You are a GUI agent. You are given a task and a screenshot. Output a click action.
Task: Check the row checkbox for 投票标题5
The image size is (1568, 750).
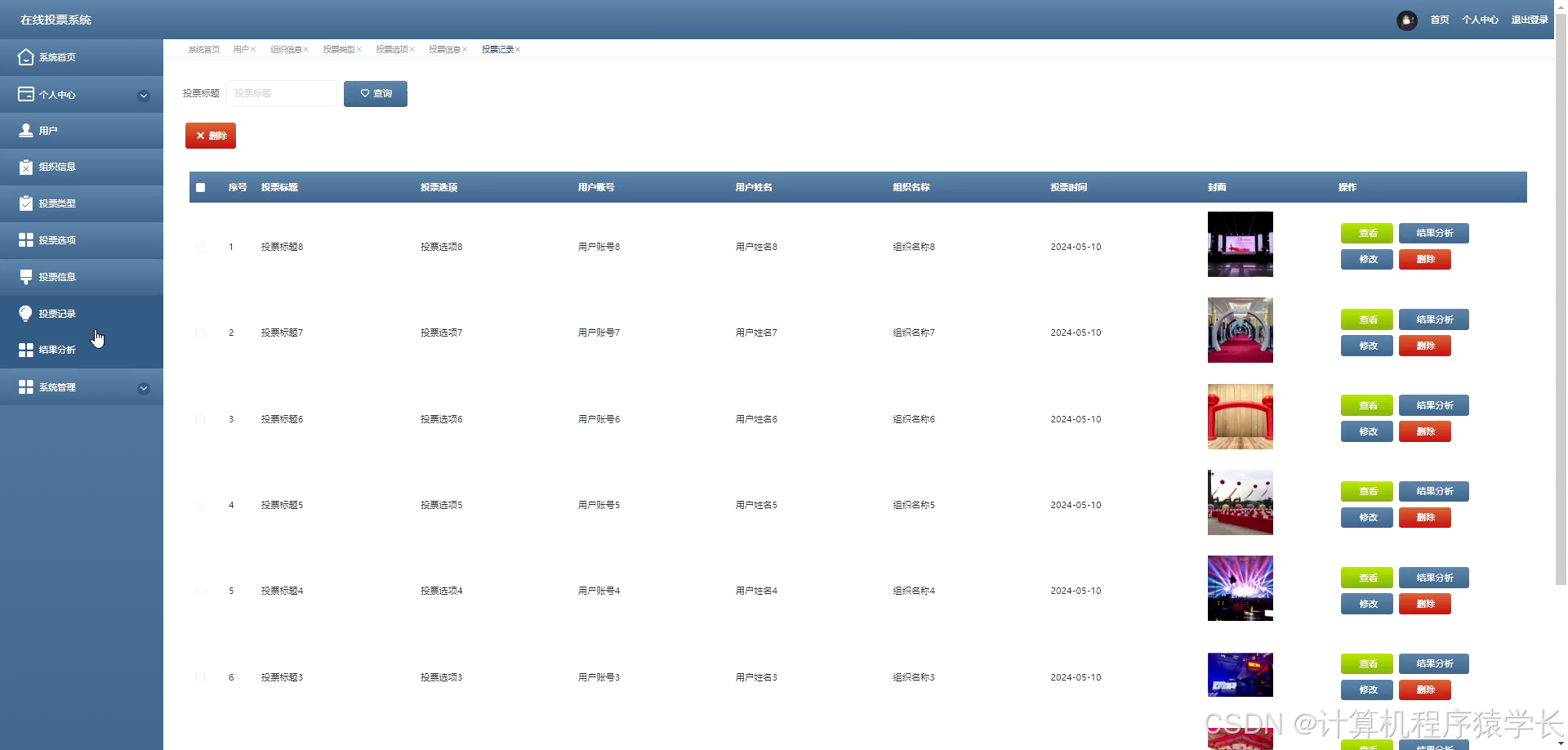coord(200,505)
